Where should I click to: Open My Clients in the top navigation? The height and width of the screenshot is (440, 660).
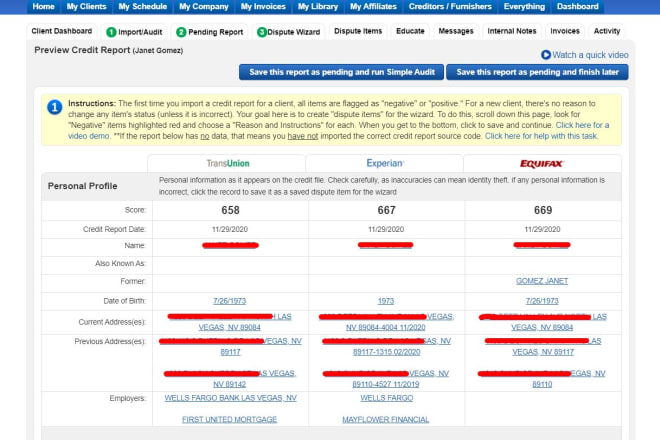point(86,7)
